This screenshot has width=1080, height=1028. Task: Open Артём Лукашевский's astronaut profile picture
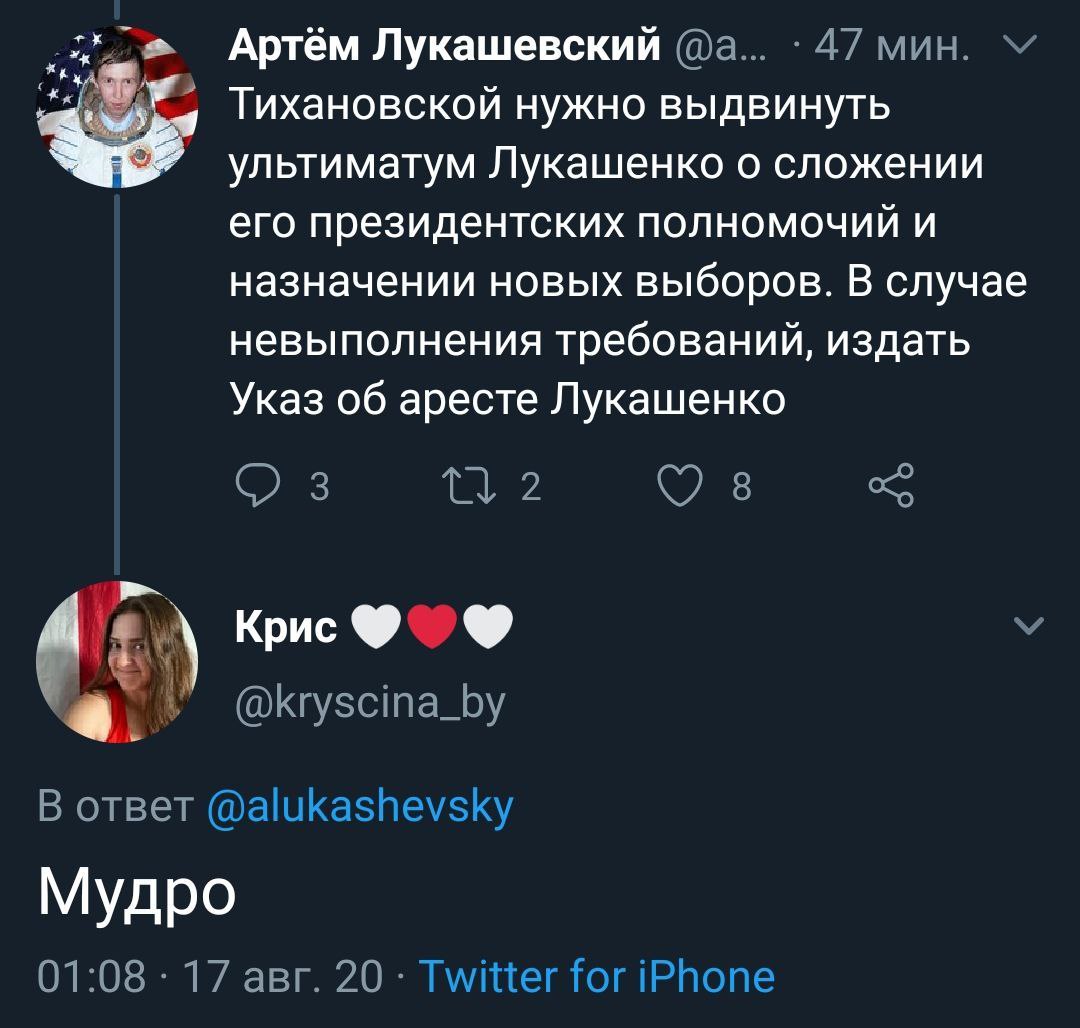(x=117, y=107)
